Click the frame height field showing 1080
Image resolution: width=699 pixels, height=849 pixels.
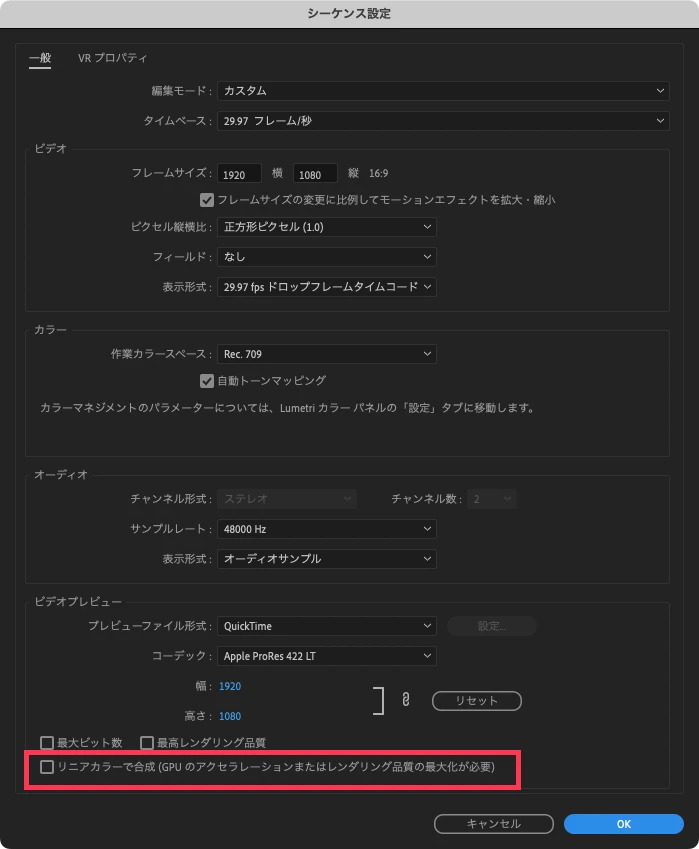315,174
